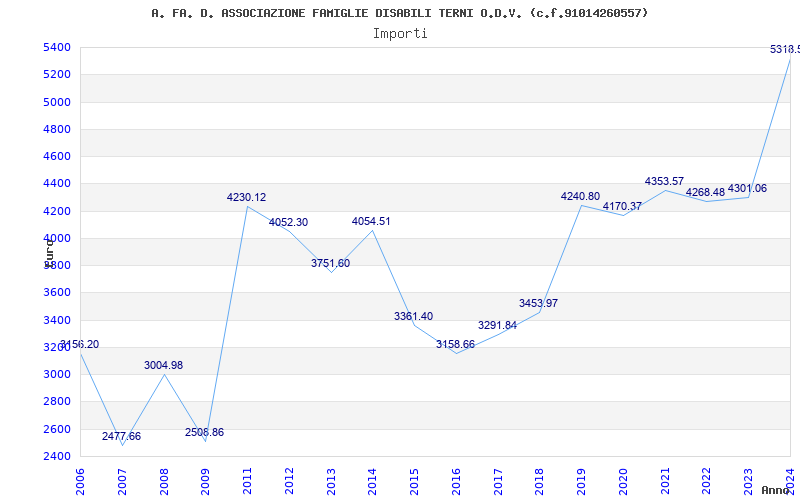Click the x-axis year label 2021
800x500 pixels.
tap(665, 482)
